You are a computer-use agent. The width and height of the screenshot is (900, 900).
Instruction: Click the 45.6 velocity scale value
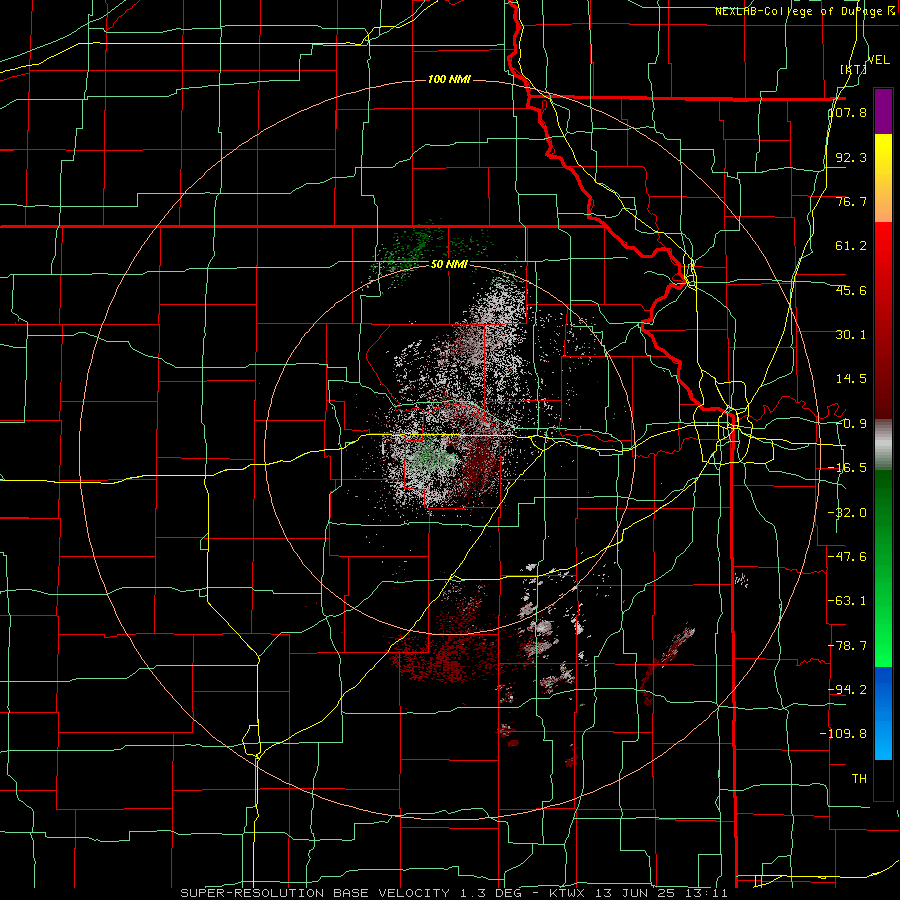point(851,290)
